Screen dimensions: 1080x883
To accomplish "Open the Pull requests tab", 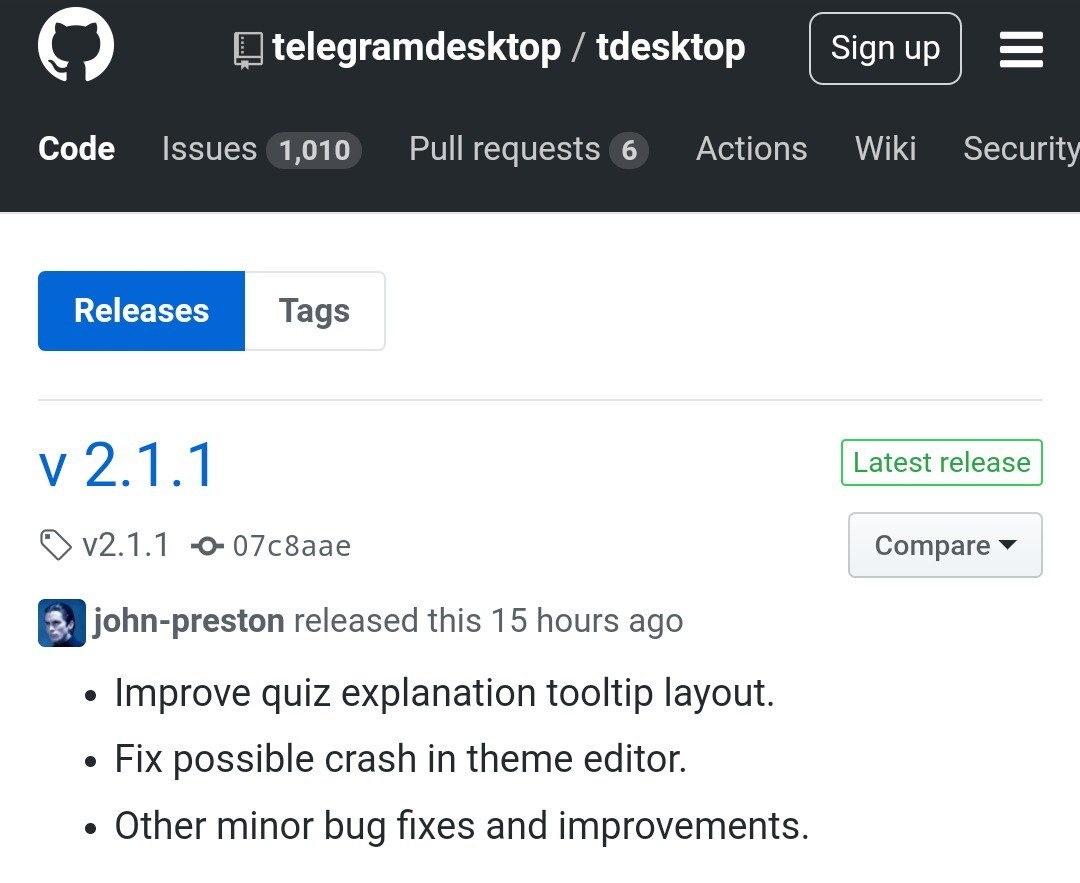I will pyautogui.click(x=504, y=149).
